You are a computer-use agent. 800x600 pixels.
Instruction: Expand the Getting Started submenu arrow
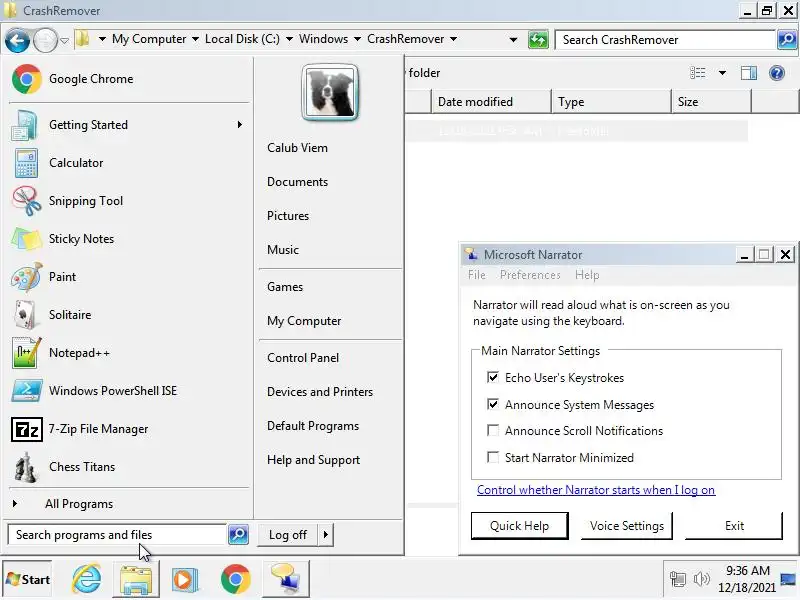(x=240, y=125)
